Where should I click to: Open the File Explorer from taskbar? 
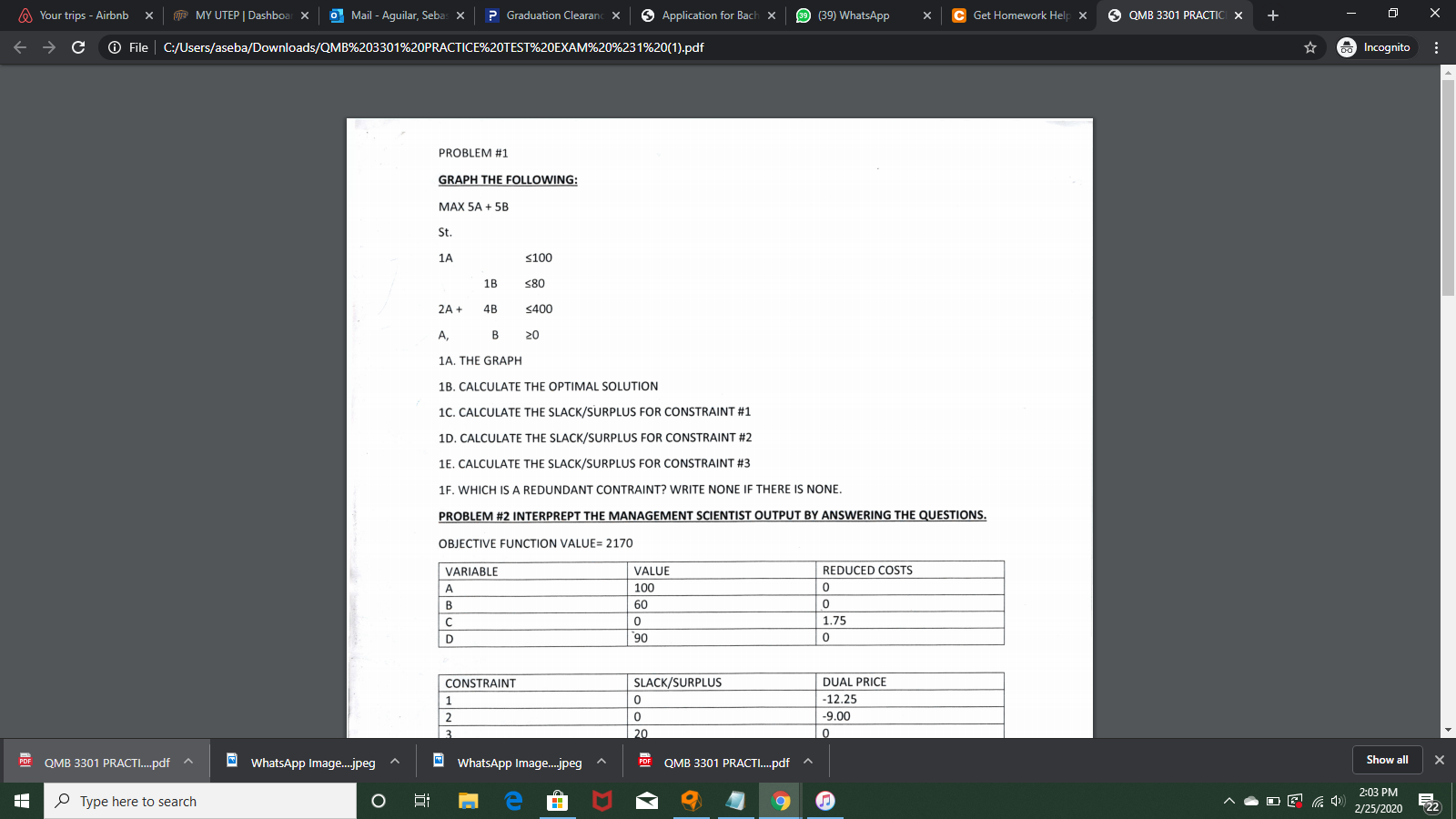point(467,801)
